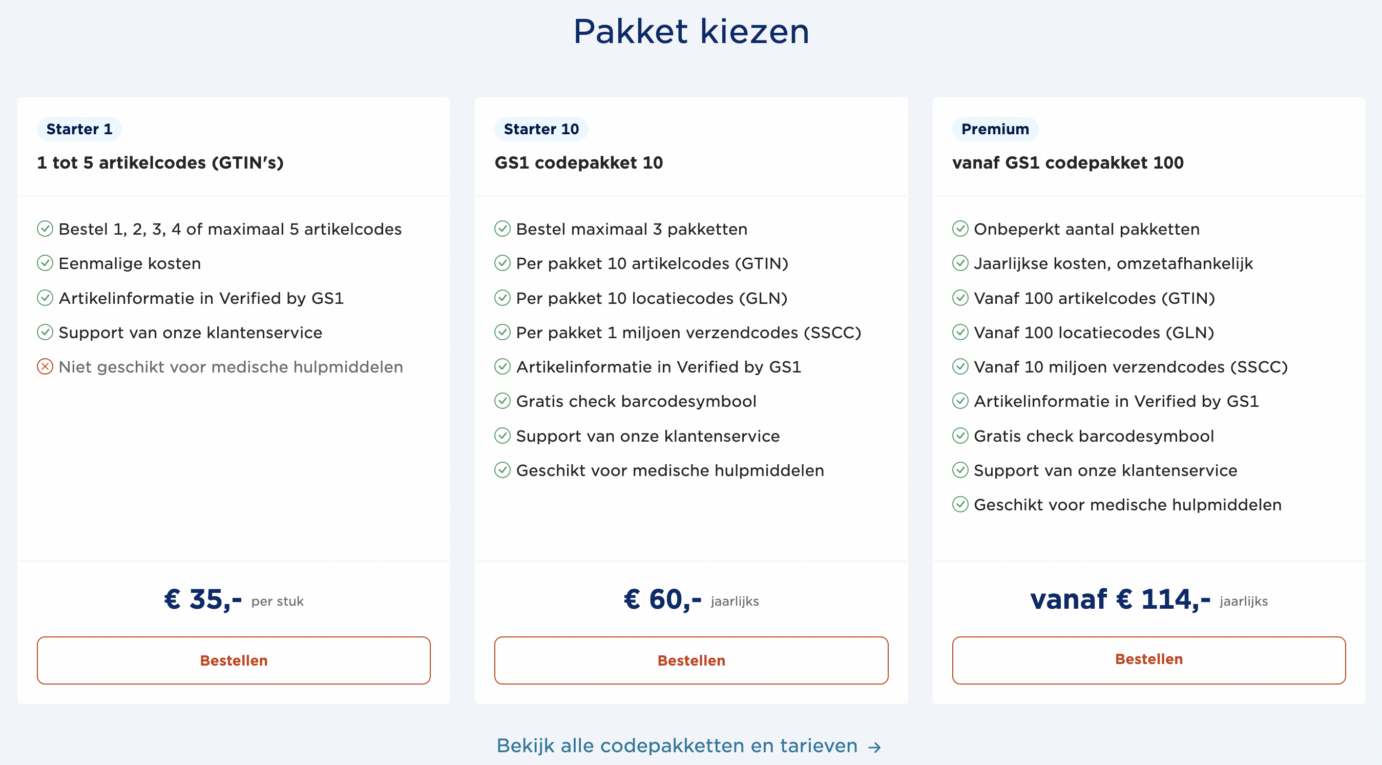Select the 'Premium' badge
The height and width of the screenshot is (765, 1382).
pyautogui.click(x=995, y=129)
